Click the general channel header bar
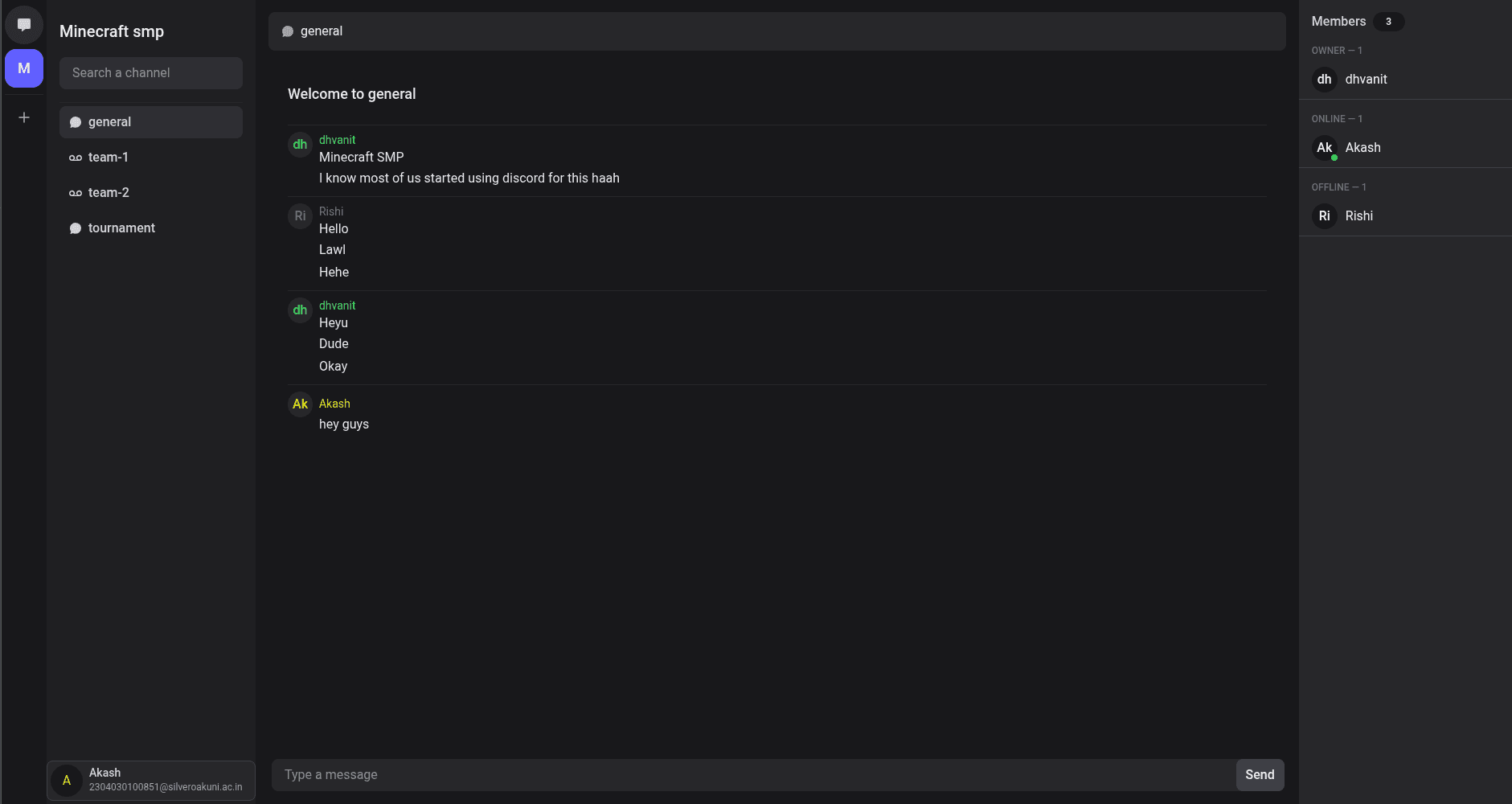Viewport: 1512px width, 804px height. [776, 31]
